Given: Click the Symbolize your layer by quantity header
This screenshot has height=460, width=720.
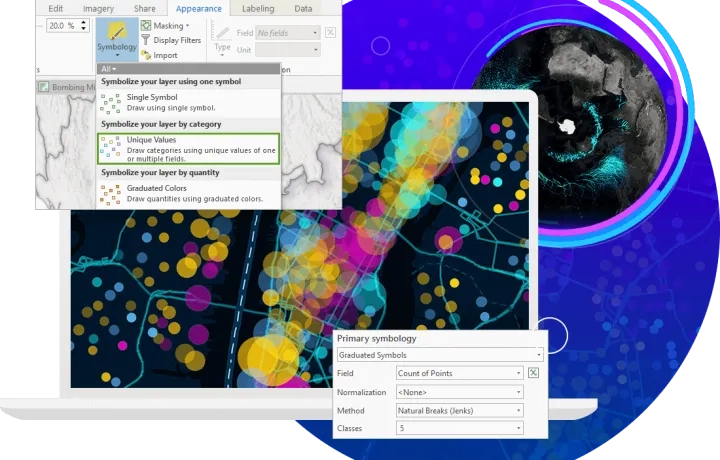Looking at the screenshot, I should (x=160, y=173).
